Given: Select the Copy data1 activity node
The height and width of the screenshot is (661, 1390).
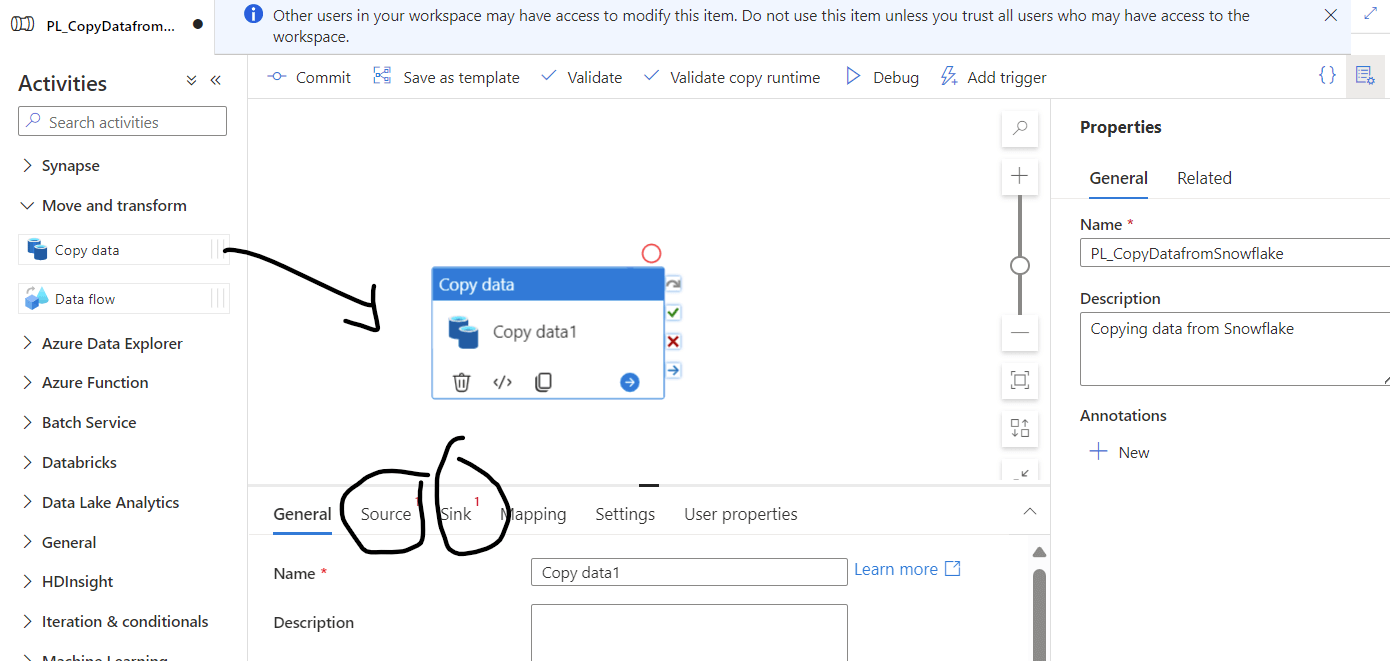Looking at the screenshot, I should pos(548,332).
